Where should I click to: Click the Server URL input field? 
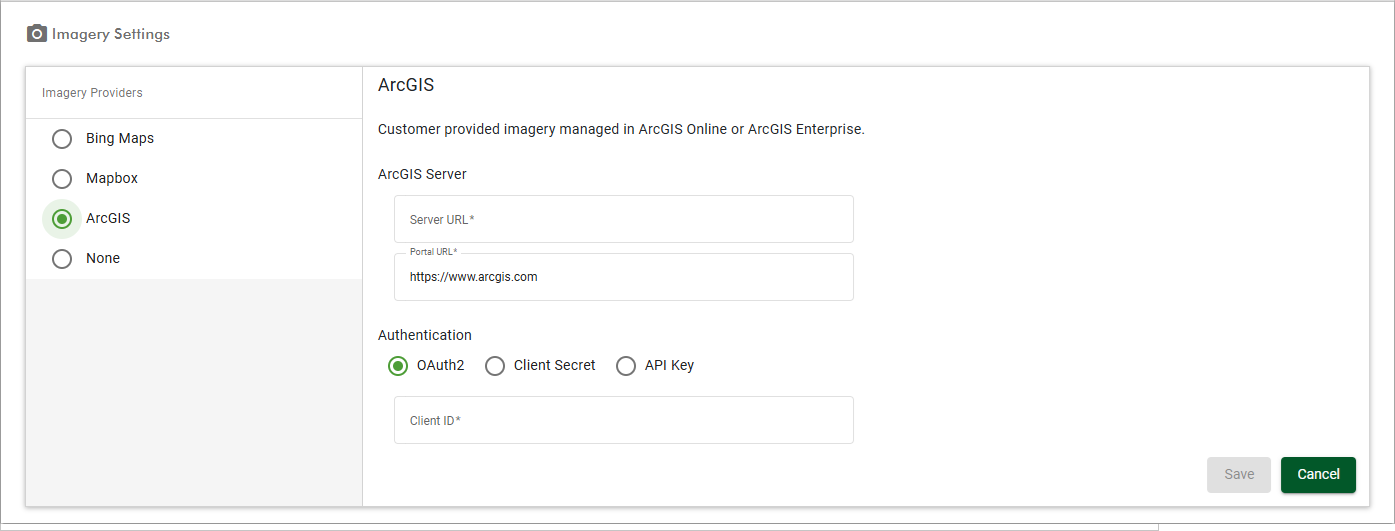click(624, 219)
